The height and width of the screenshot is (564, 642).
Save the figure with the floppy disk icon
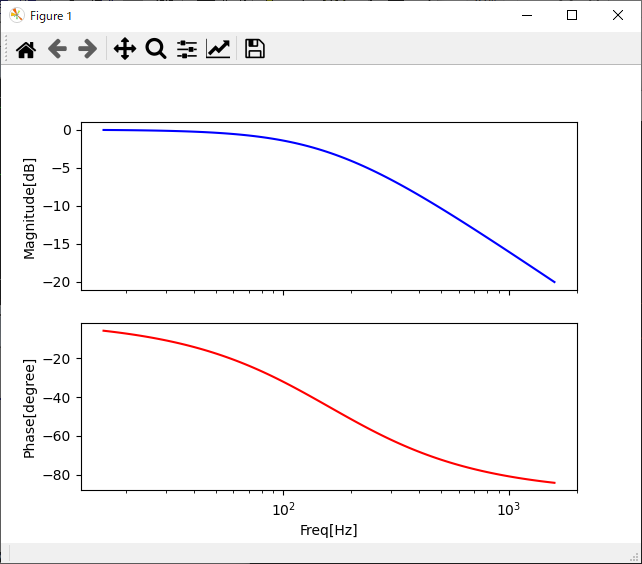pyautogui.click(x=255, y=49)
